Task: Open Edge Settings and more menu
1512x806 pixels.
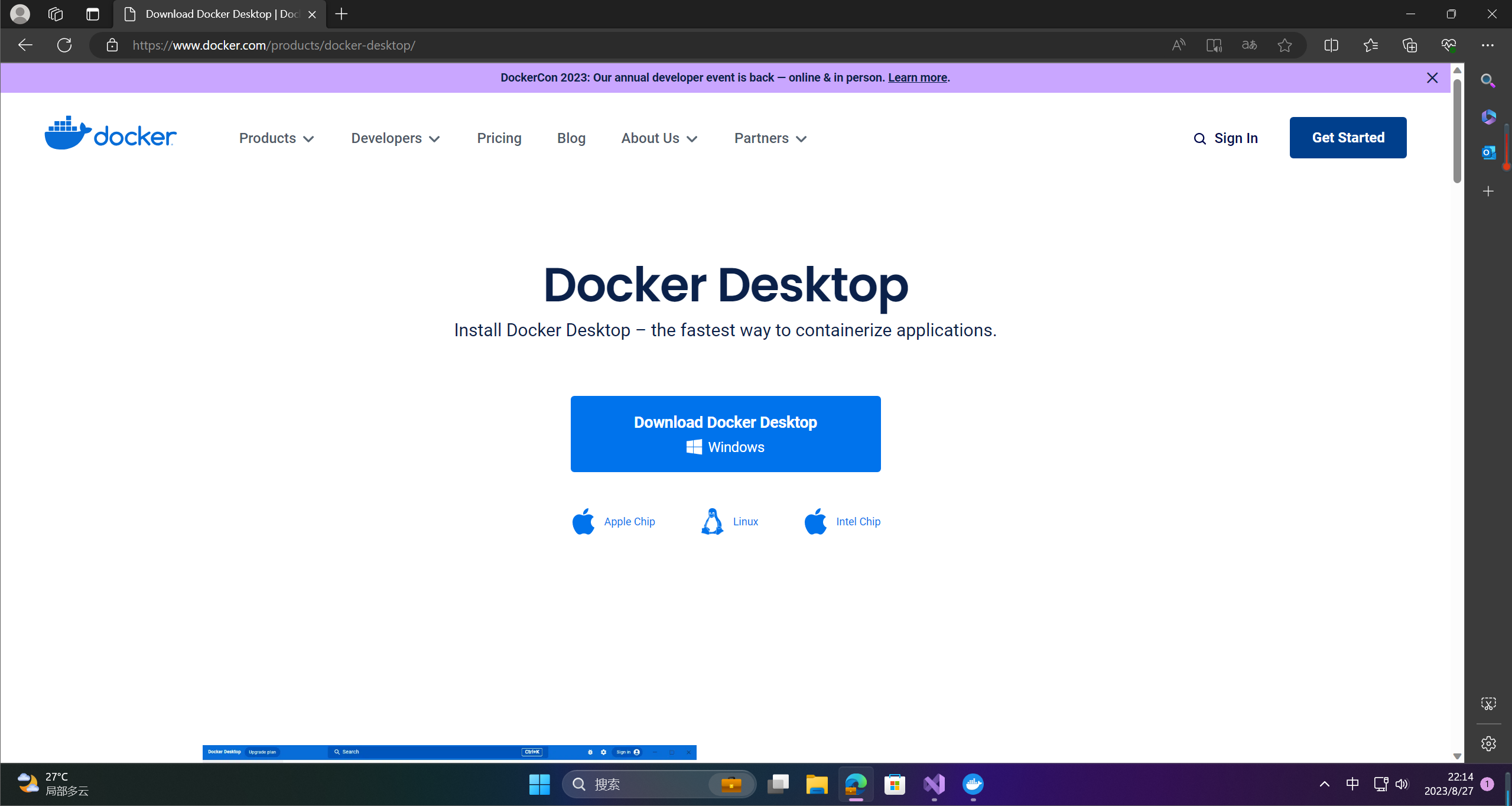Action: [1488, 45]
